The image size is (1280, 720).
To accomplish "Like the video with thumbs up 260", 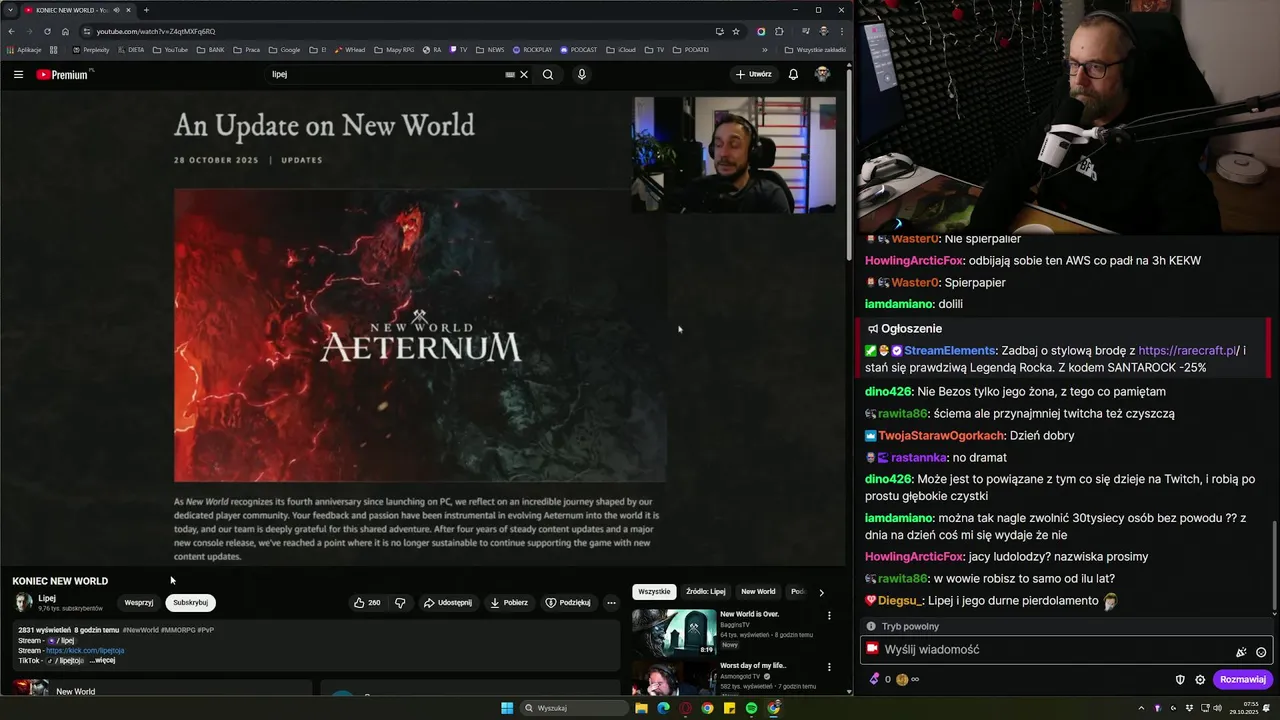I will pyautogui.click(x=367, y=603).
